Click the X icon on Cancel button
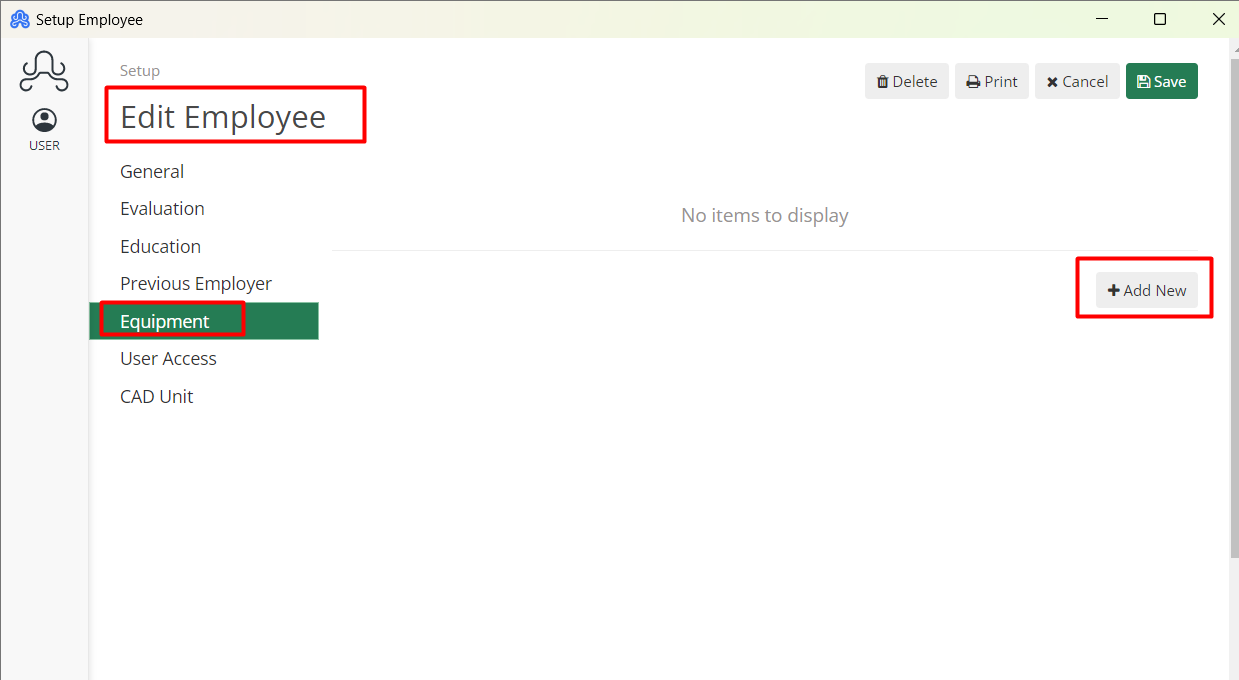 pyautogui.click(x=1053, y=81)
